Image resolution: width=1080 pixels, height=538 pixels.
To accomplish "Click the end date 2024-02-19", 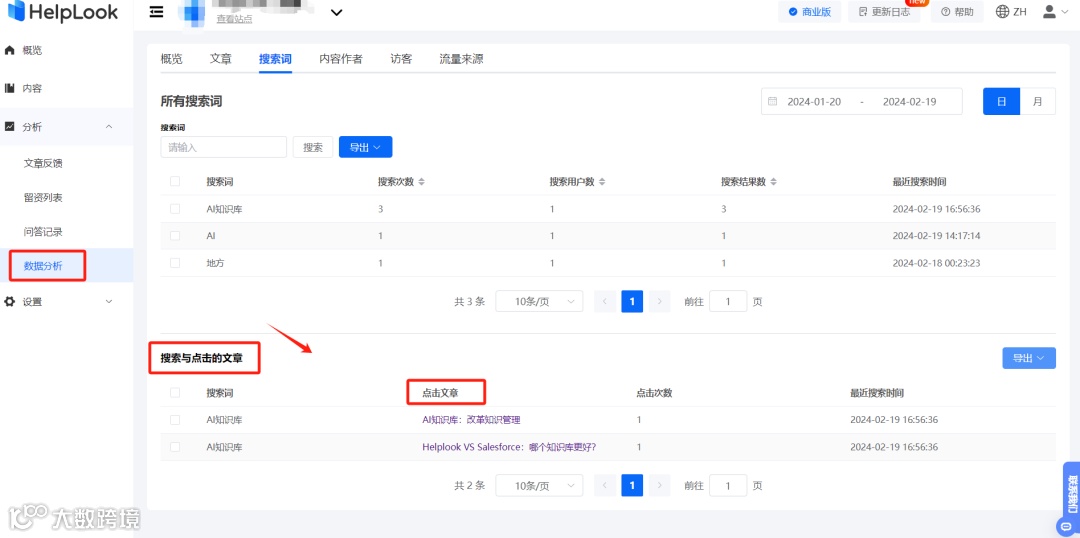I will 909,101.
